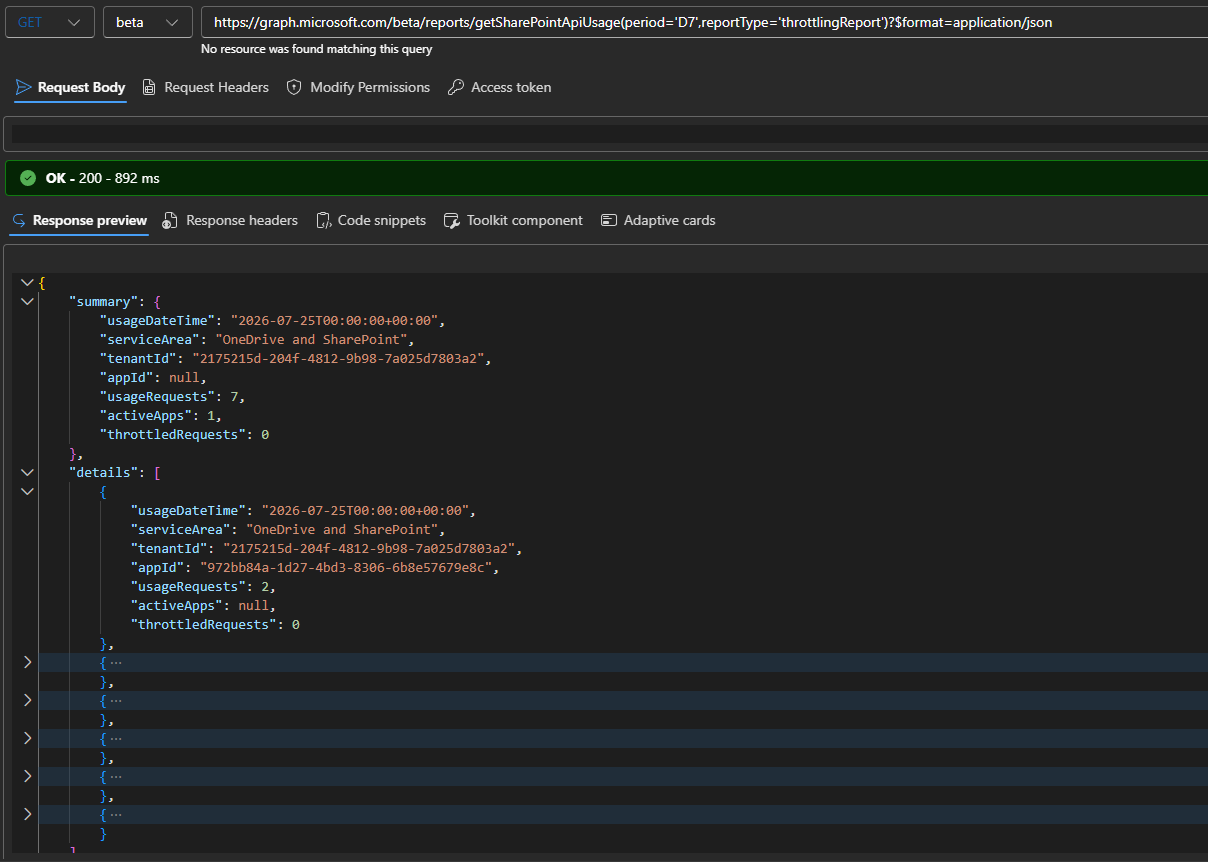Click the green OK status checkmark icon
Screen dimensions: 1208x862
tap(28, 178)
